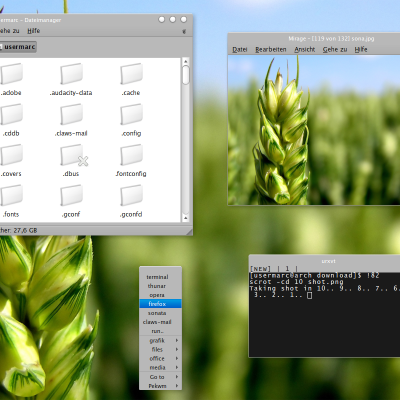Click the rightmost file manager titlebar button

tap(184, 20)
